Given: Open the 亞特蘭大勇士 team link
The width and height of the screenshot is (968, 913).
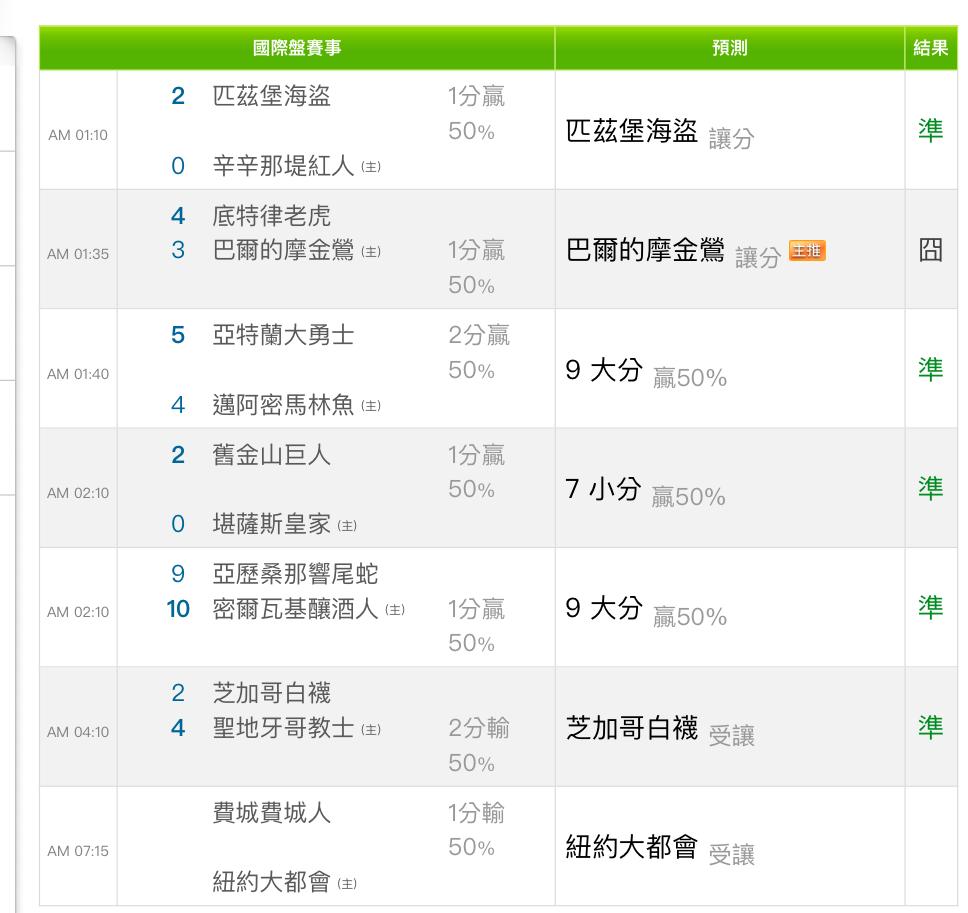Looking at the screenshot, I should 283,335.
